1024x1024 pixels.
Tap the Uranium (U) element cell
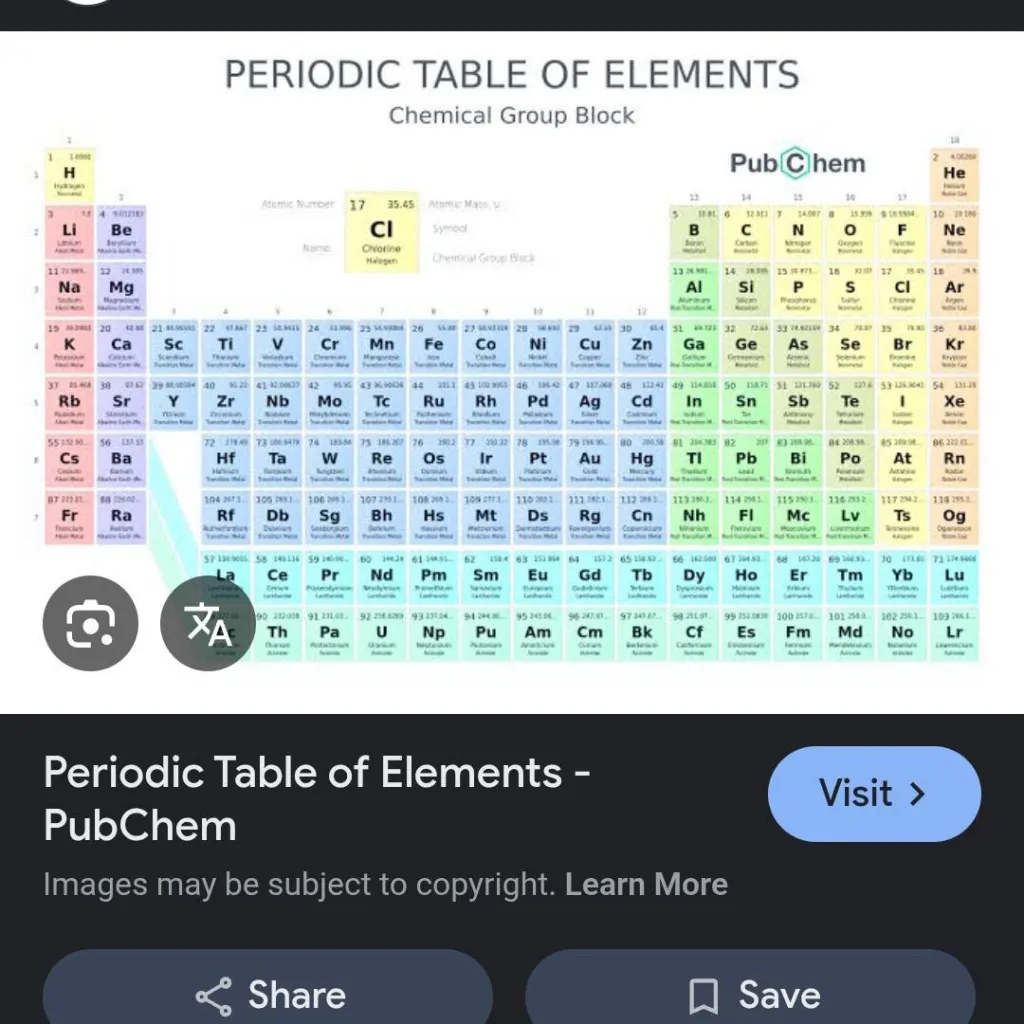(x=381, y=636)
